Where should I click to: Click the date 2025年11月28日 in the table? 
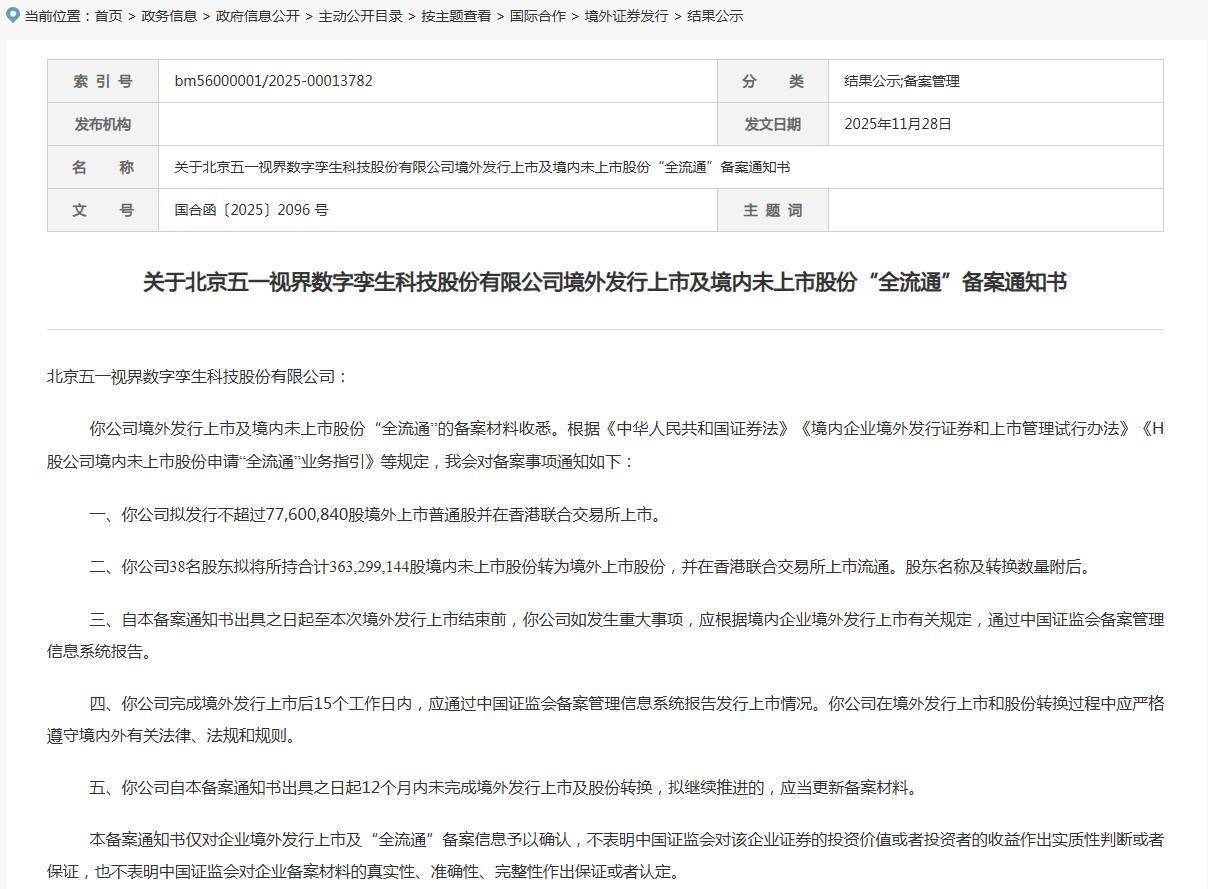click(x=897, y=124)
